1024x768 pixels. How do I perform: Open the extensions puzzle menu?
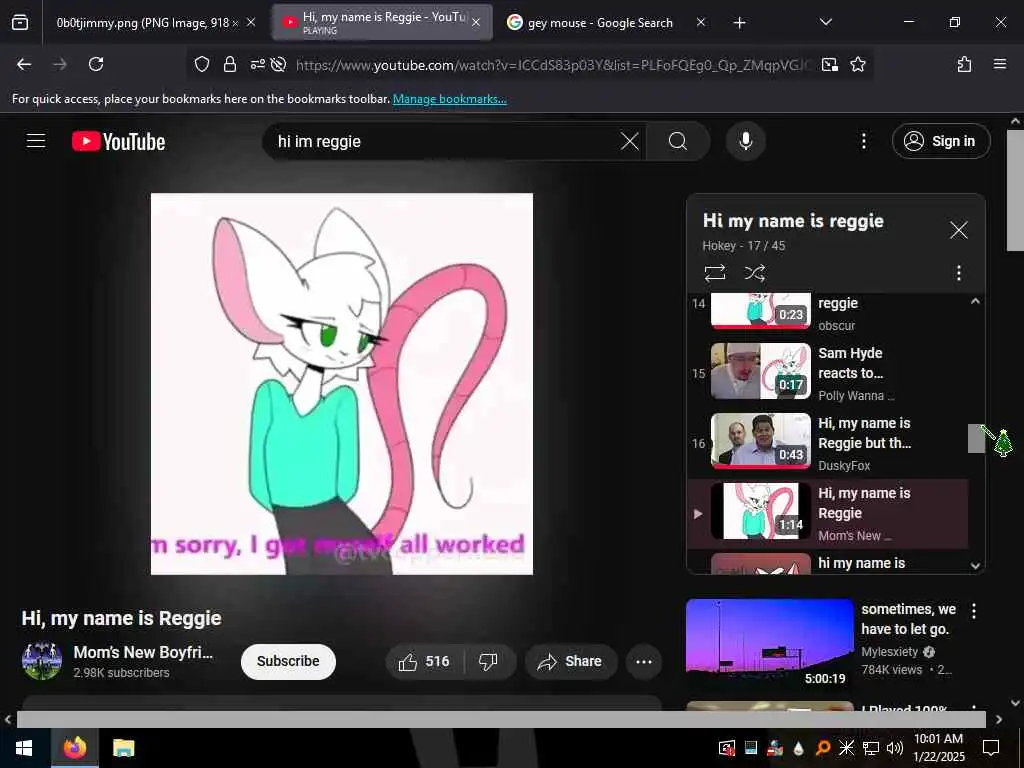coord(964,64)
